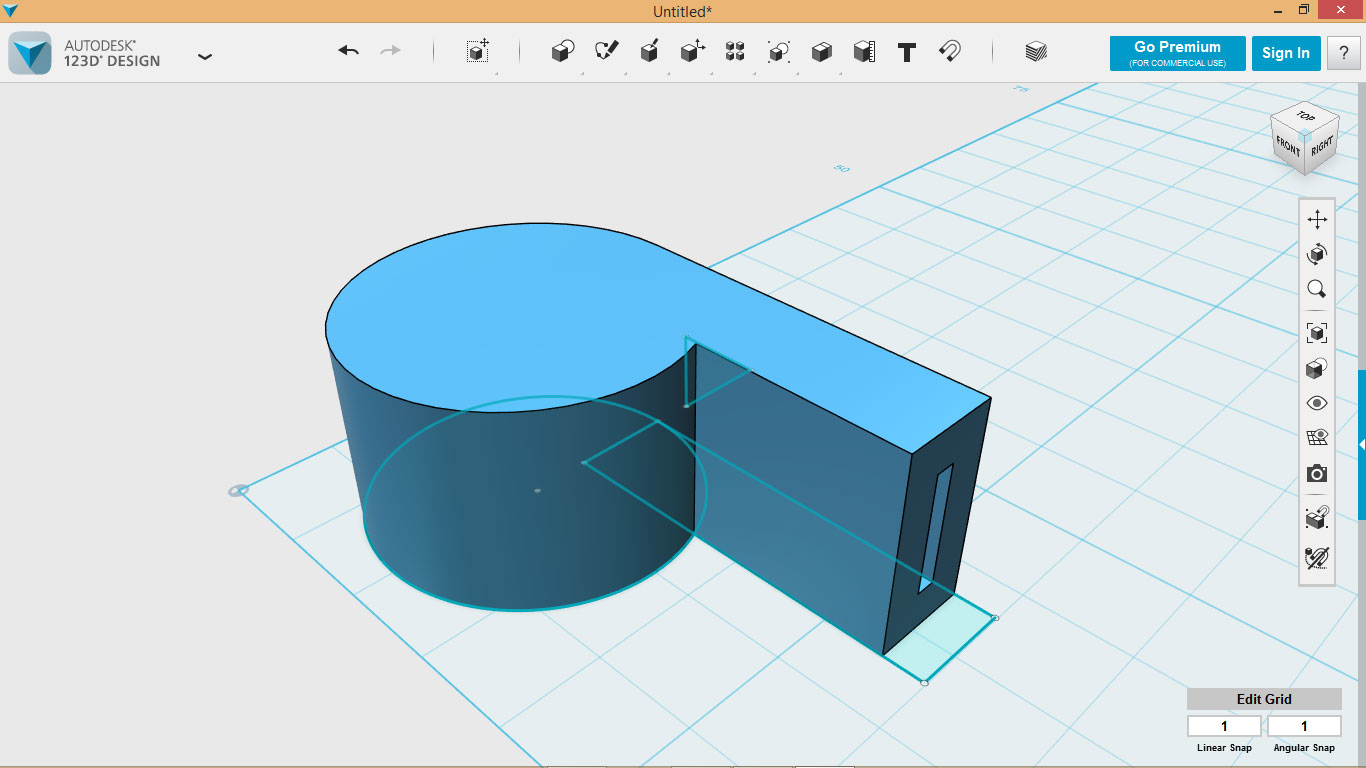Open the Transform tool
Viewport: 1366px width, 768px height.
(478, 51)
